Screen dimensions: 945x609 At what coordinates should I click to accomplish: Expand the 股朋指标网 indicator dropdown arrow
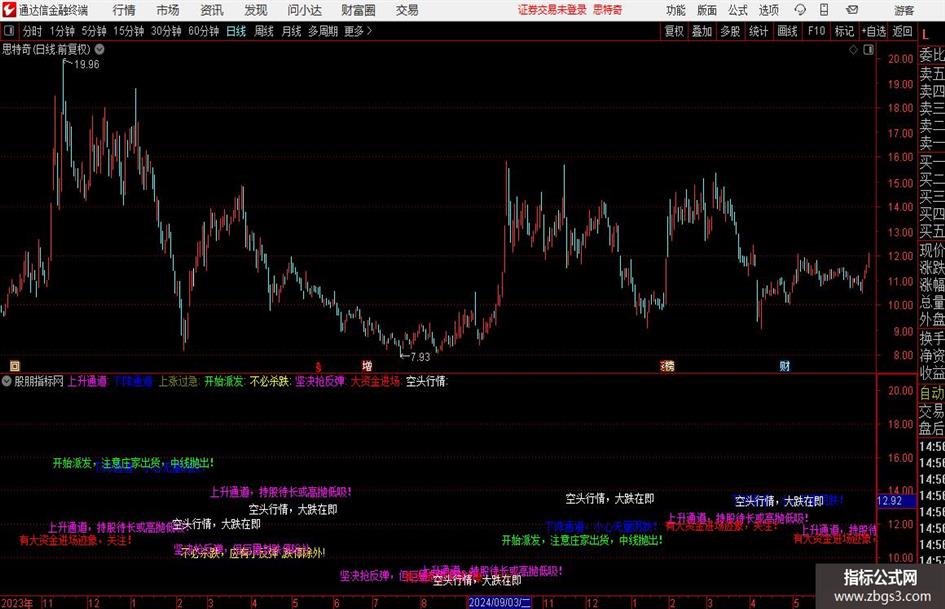pyautogui.click(x=7, y=381)
